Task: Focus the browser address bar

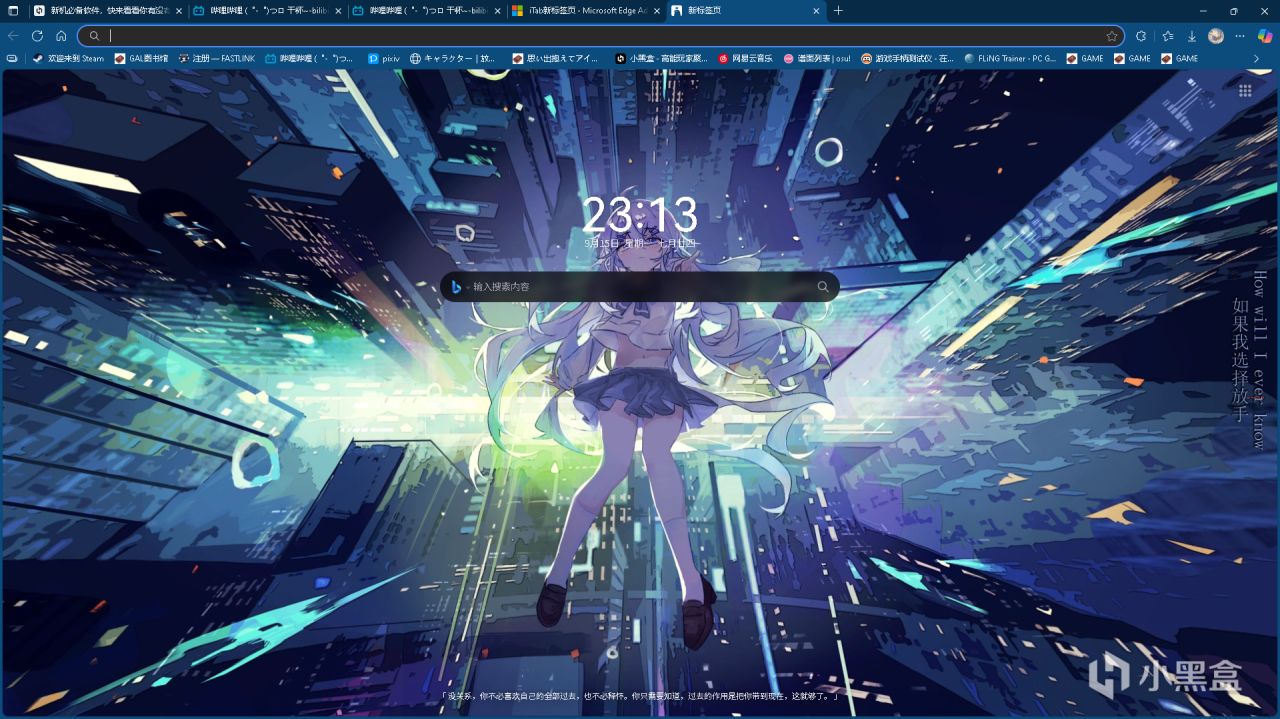Action: tap(600, 36)
